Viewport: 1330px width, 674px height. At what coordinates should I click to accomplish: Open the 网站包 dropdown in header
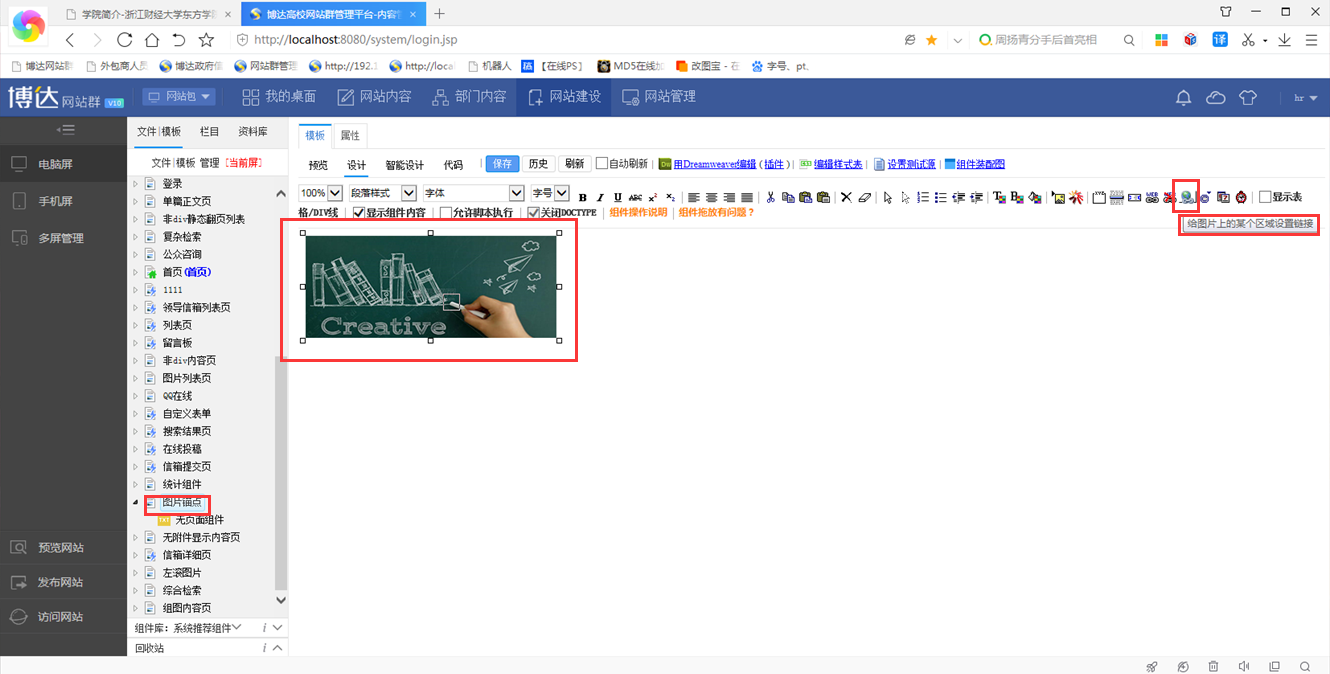point(179,97)
